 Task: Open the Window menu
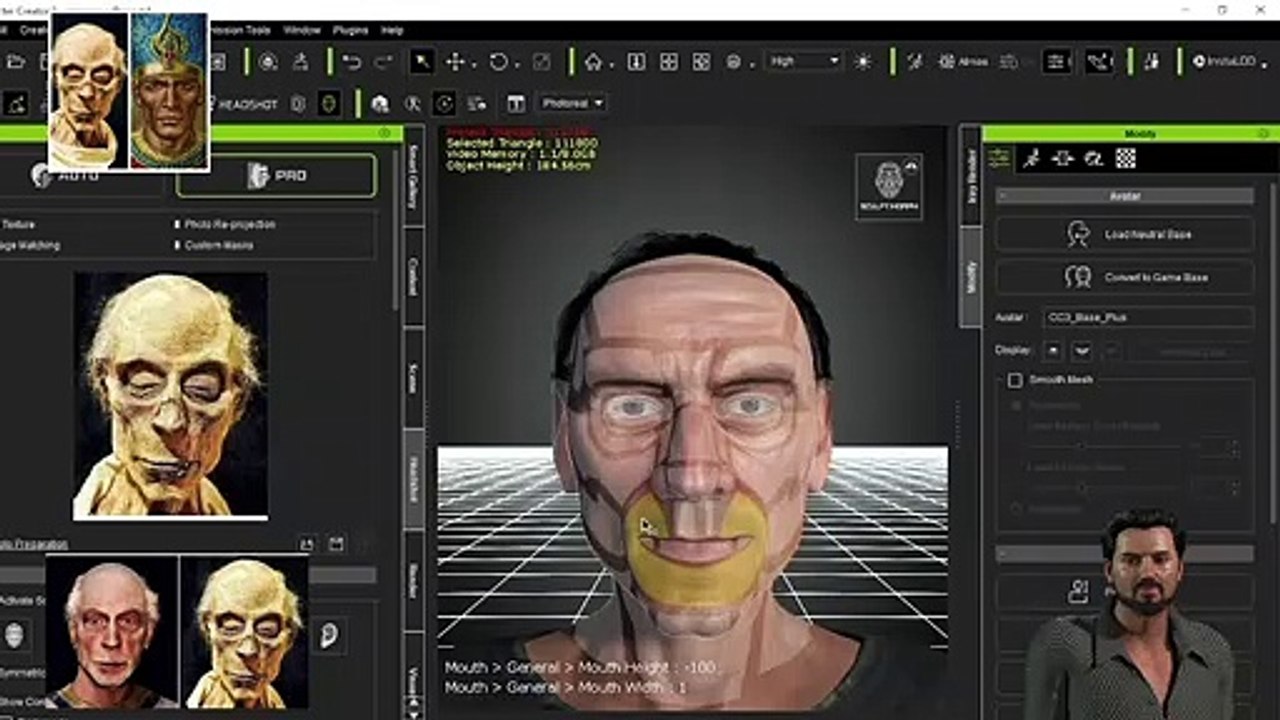[x=302, y=30]
